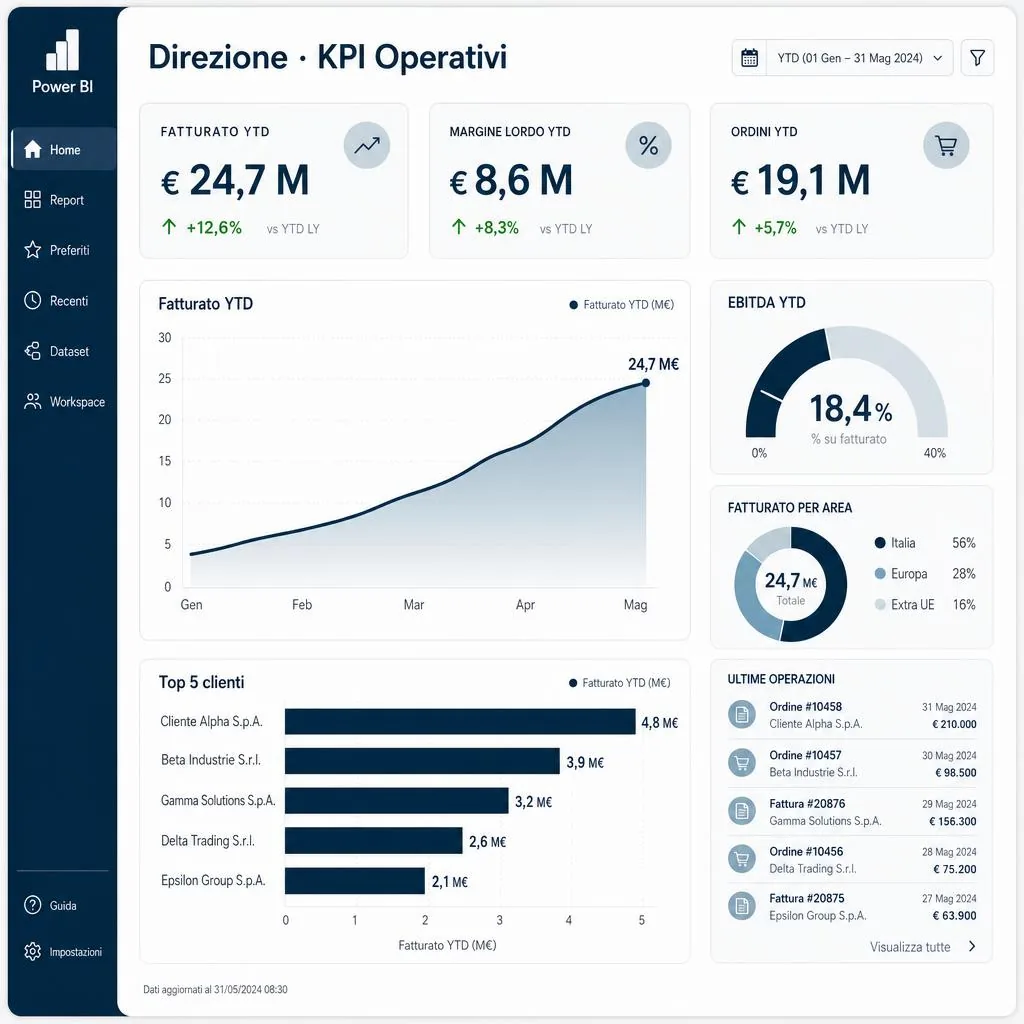Image resolution: width=1024 pixels, height=1024 pixels.
Task: Open the Guida help link
Action: pos(63,905)
